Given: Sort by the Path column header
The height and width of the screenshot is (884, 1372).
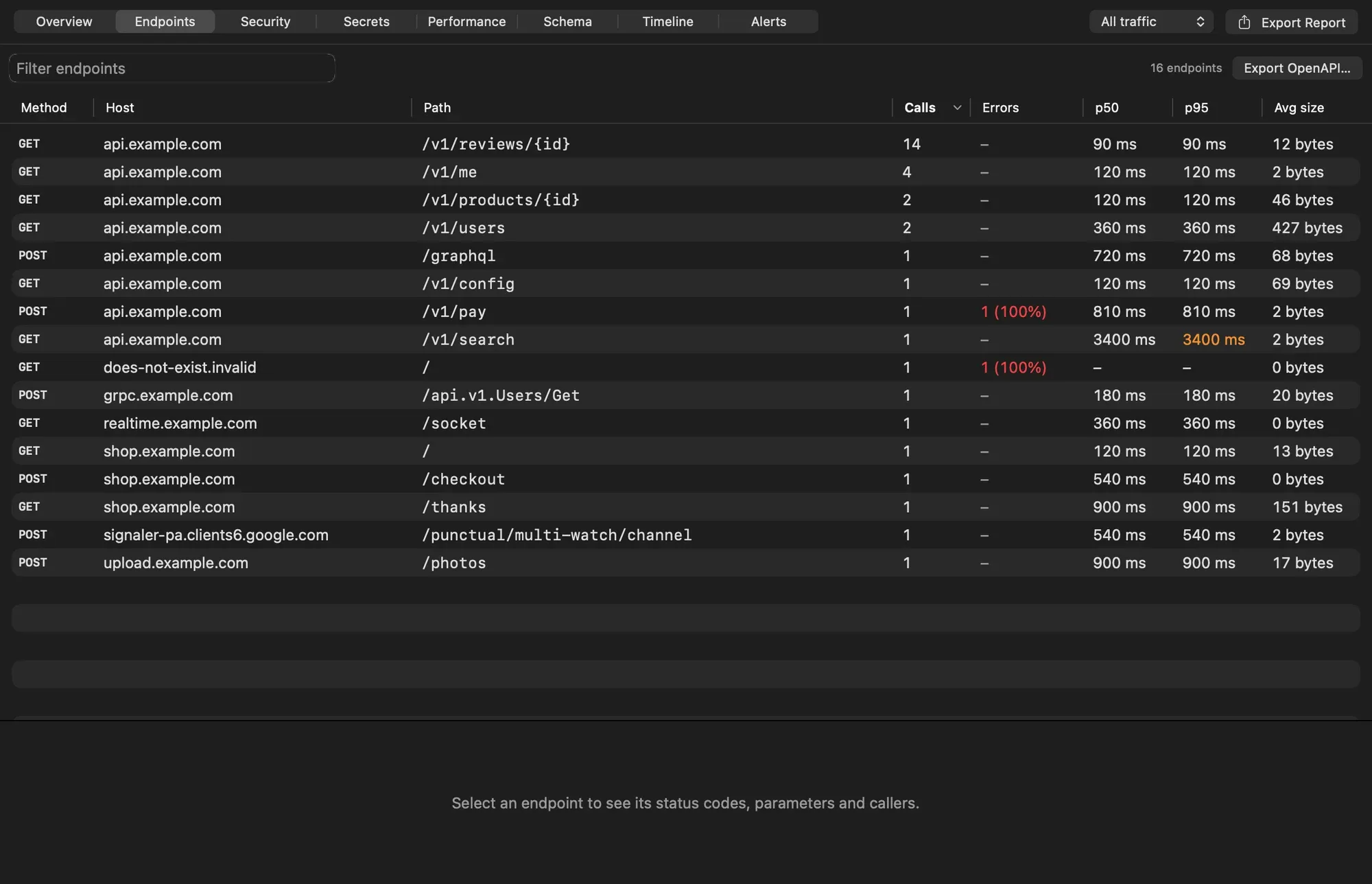Looking at the screenshot, I should 437,108.
